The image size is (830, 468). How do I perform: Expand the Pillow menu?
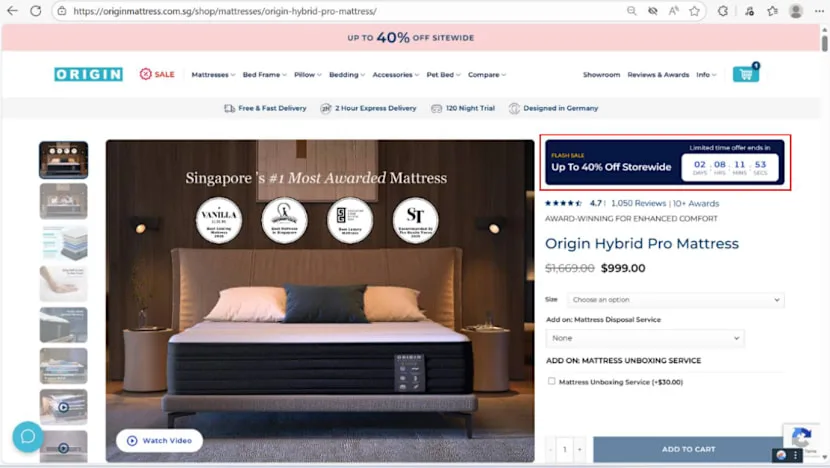[x=308, y=75]
